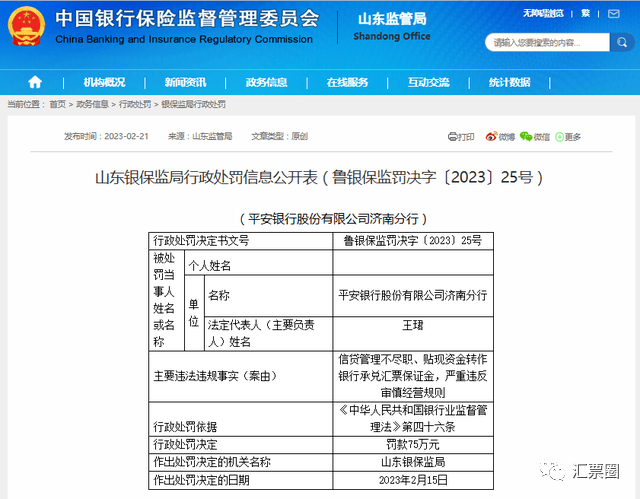Click the search magnifier button
Viewport: 640px width, 499px height.
tap(622, 42)
